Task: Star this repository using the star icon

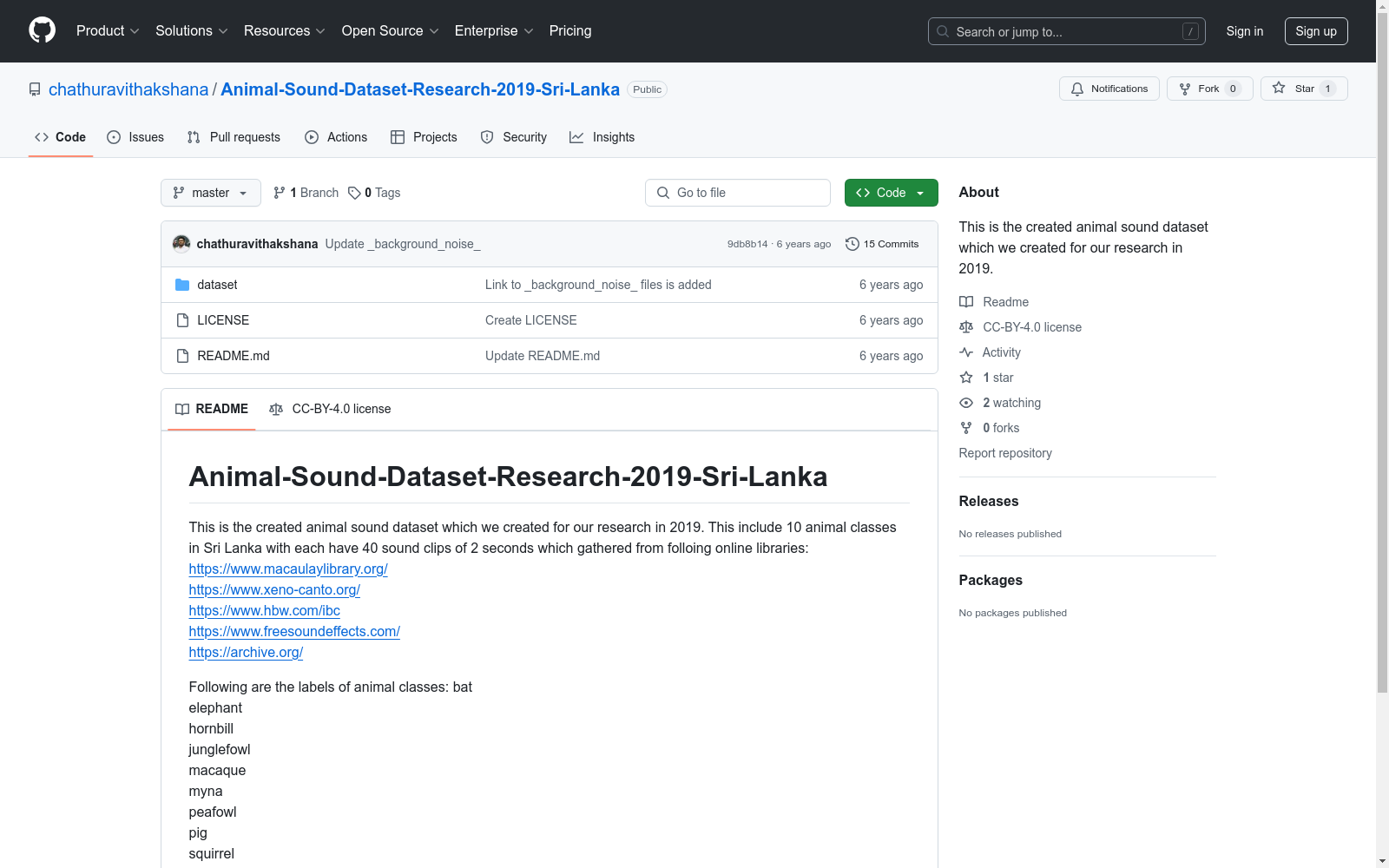Action: pos(1279,88)
